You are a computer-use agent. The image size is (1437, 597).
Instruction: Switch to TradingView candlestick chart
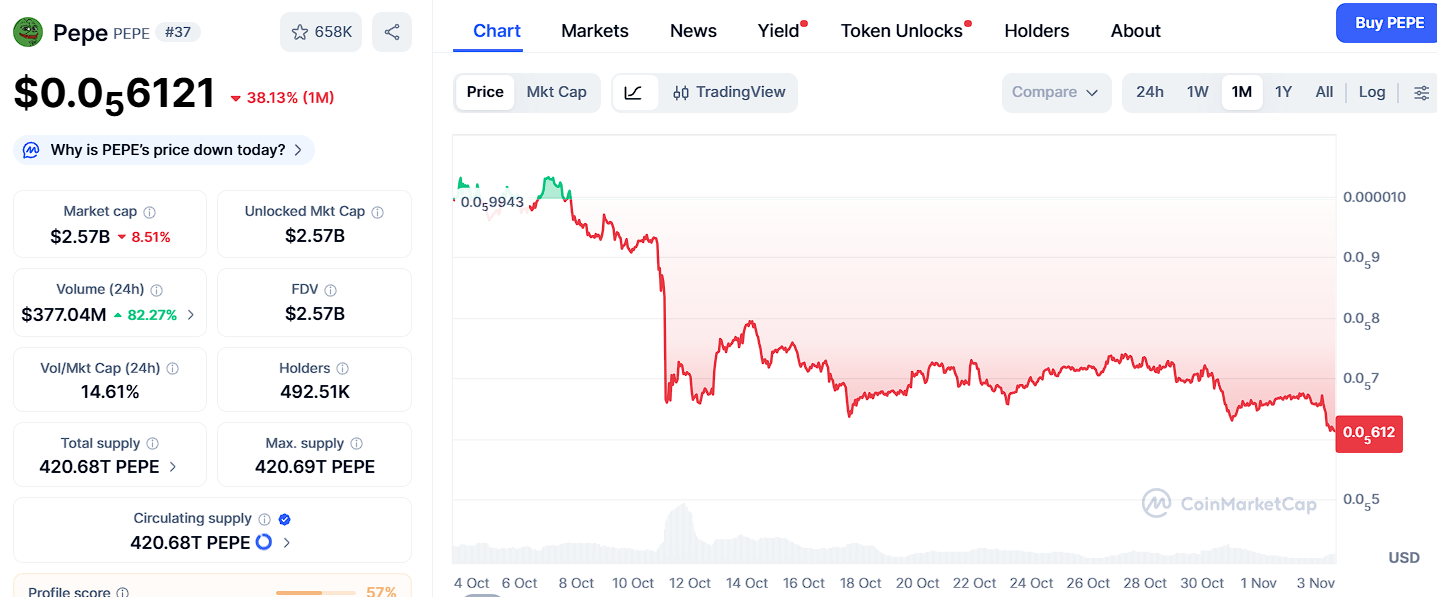tap(729, 92)
